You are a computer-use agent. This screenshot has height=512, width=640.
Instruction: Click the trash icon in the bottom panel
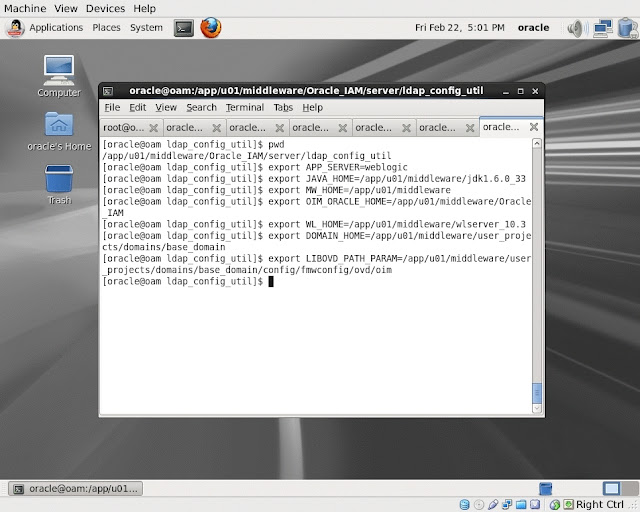tap(546, 488)
